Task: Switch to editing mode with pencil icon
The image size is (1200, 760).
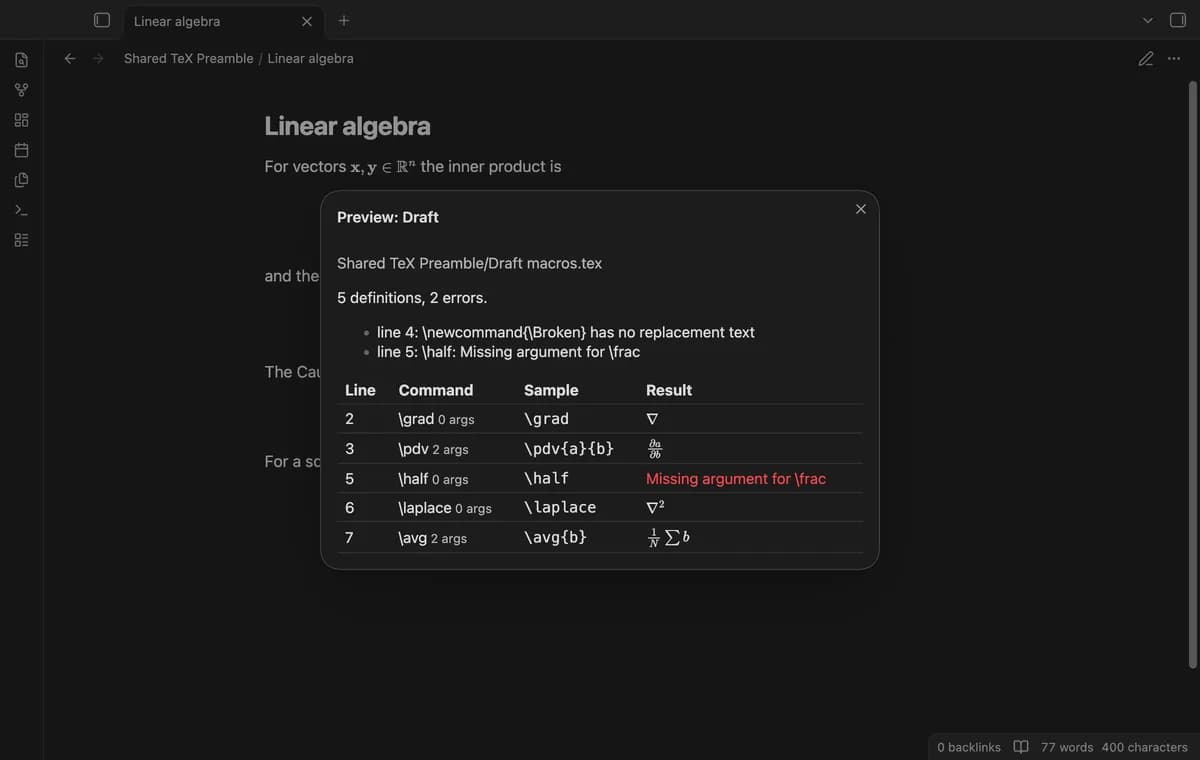Action: (1146, 58)
